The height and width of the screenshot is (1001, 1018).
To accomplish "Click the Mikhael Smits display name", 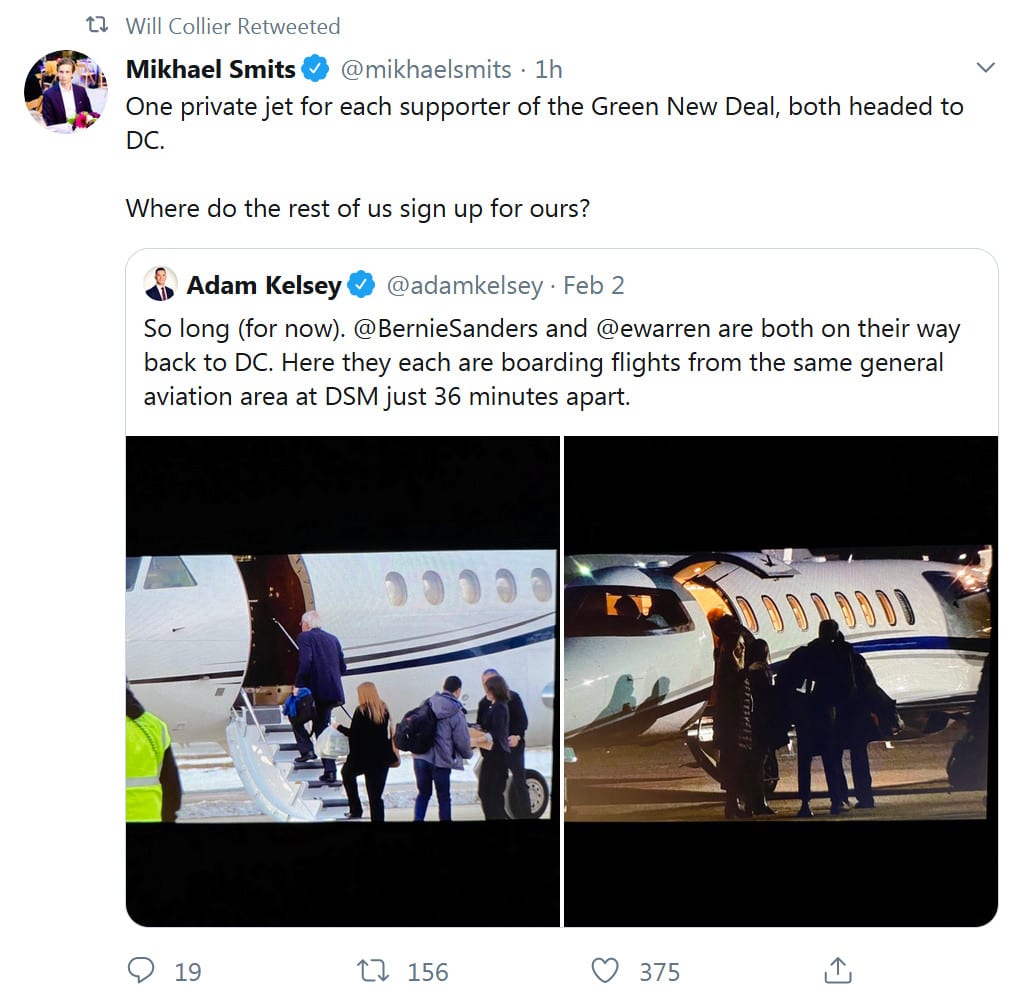I will coord(211,70).
